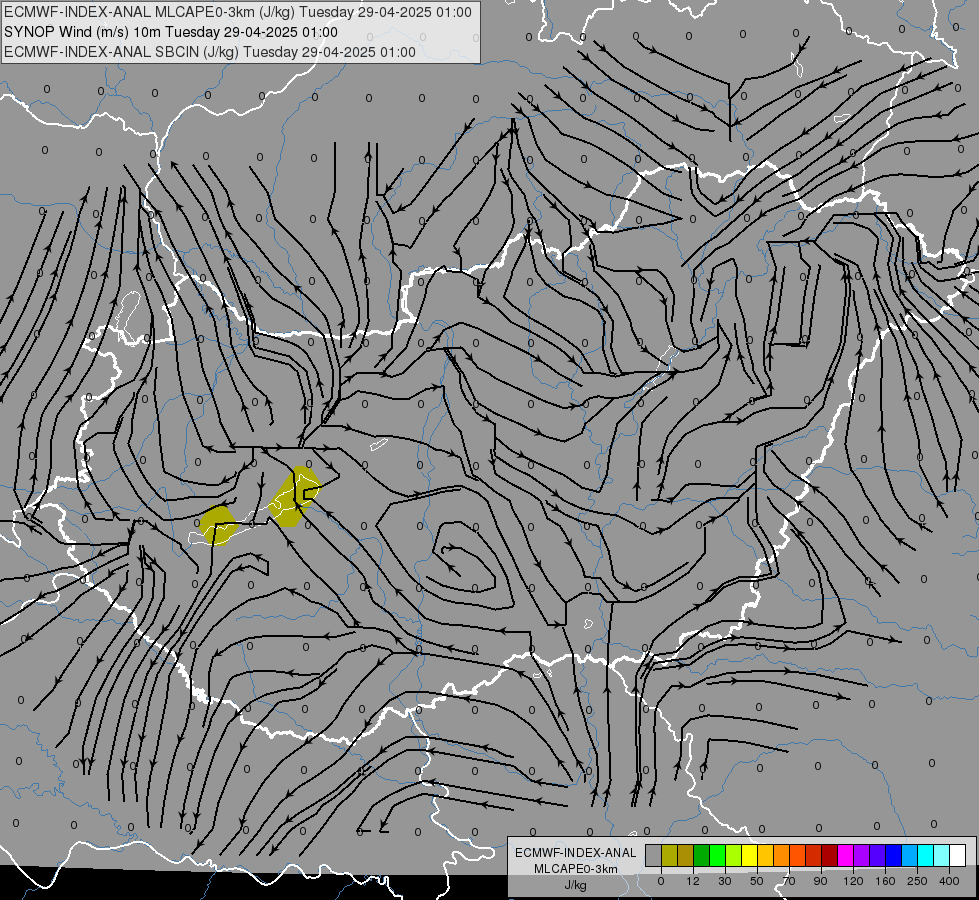
Task: Click the center of the closed streamline spiral
Action: (x=445, y=550)
